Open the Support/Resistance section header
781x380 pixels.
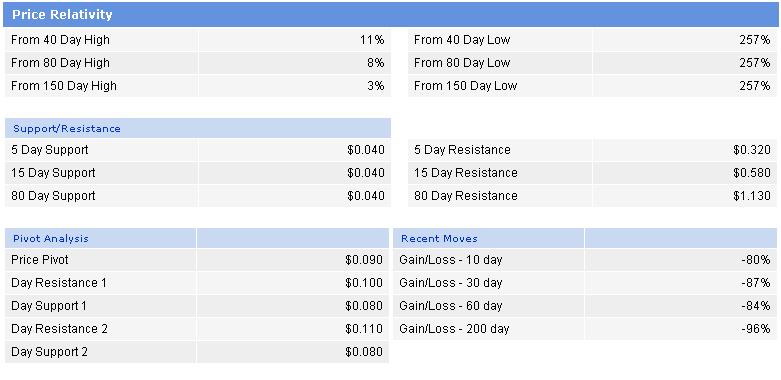tap(198, 128)
